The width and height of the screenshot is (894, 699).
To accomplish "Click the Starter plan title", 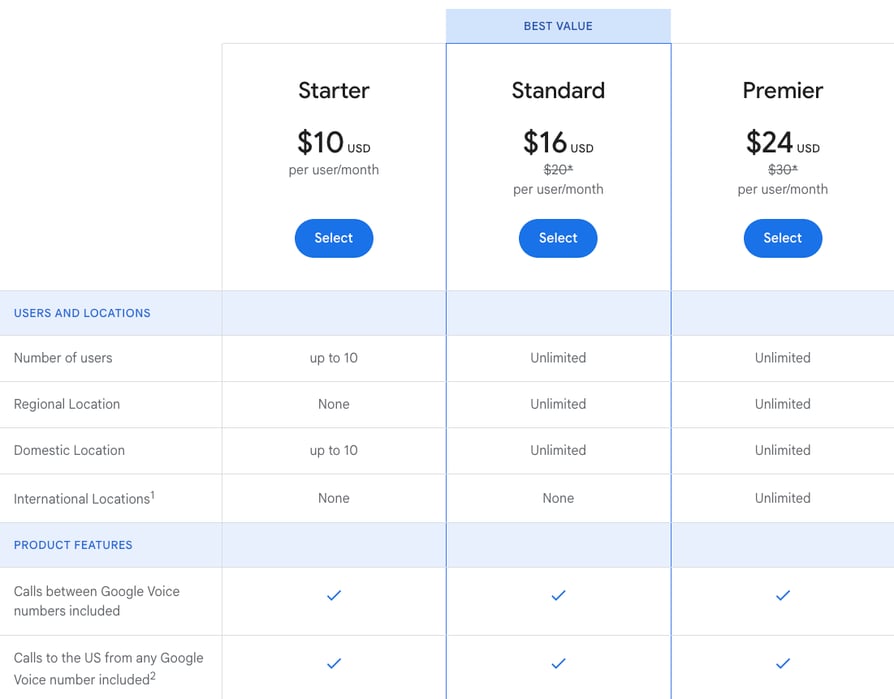I will [x=334, y=91].
